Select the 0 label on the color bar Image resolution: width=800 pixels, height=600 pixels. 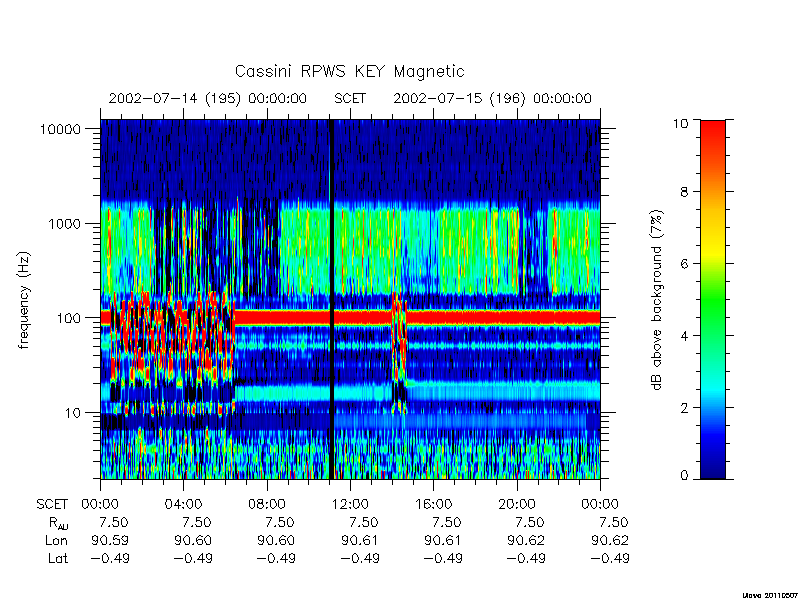685,476
